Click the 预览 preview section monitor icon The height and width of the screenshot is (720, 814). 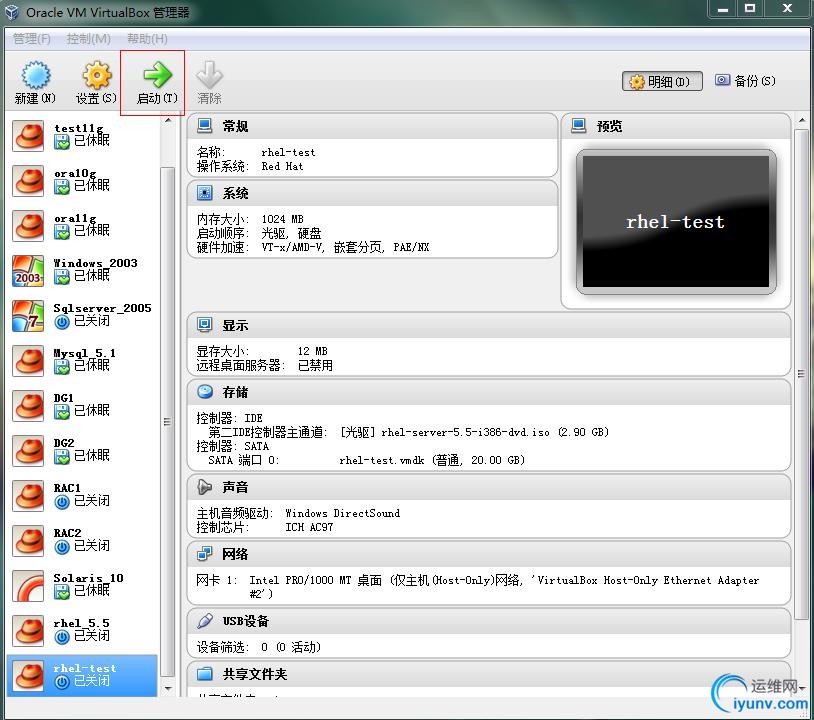[x=578, y=126]
